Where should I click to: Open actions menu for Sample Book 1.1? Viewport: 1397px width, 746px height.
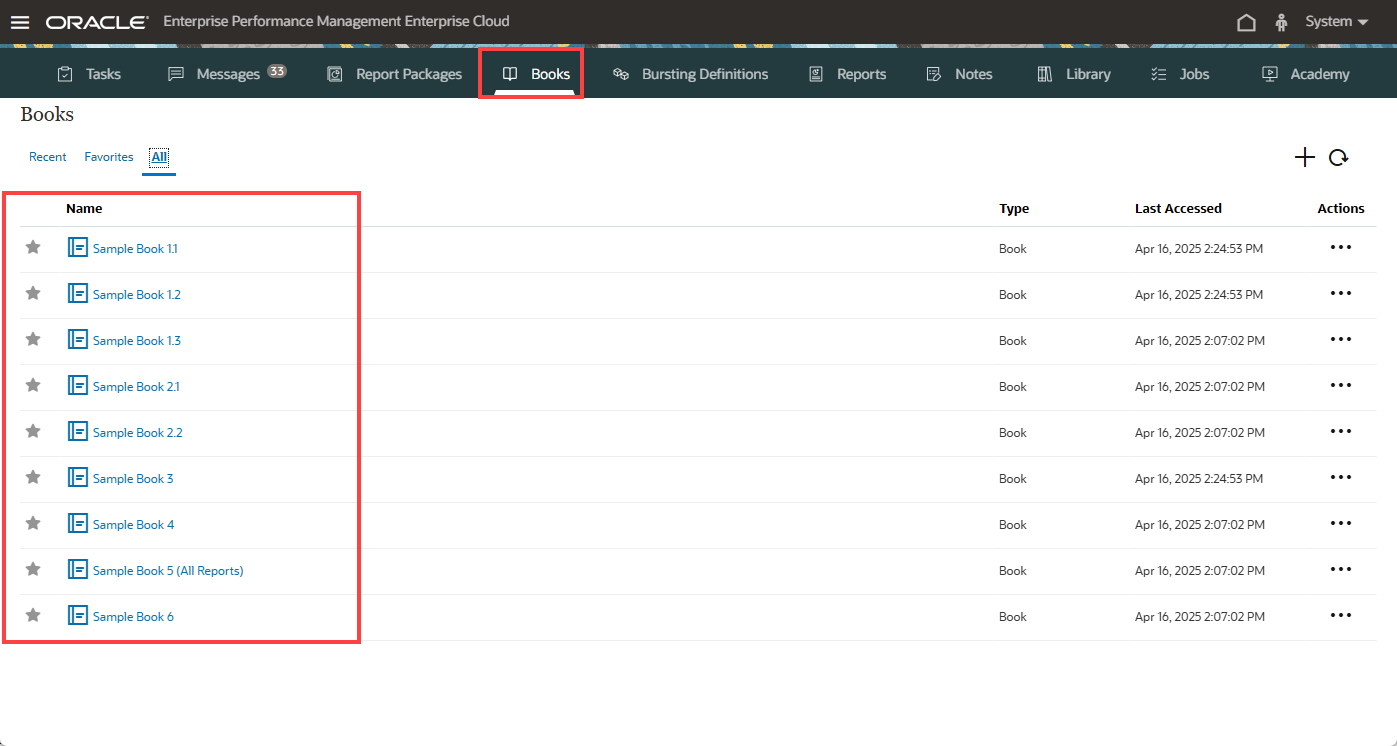point(1341,248)
